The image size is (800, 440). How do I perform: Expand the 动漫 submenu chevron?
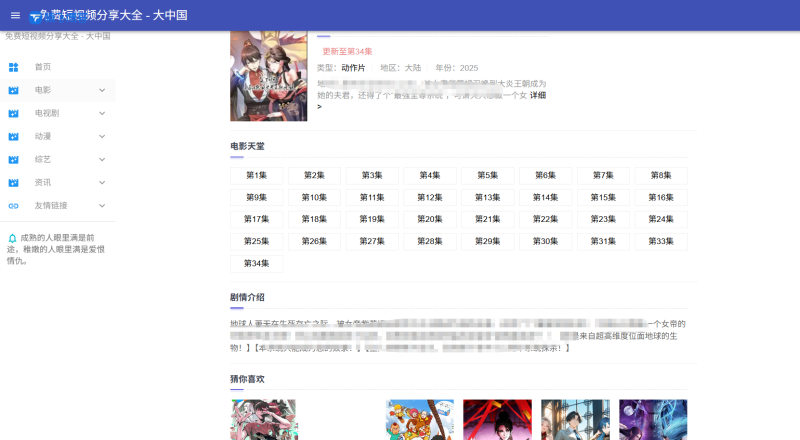[x=102, y=136]
